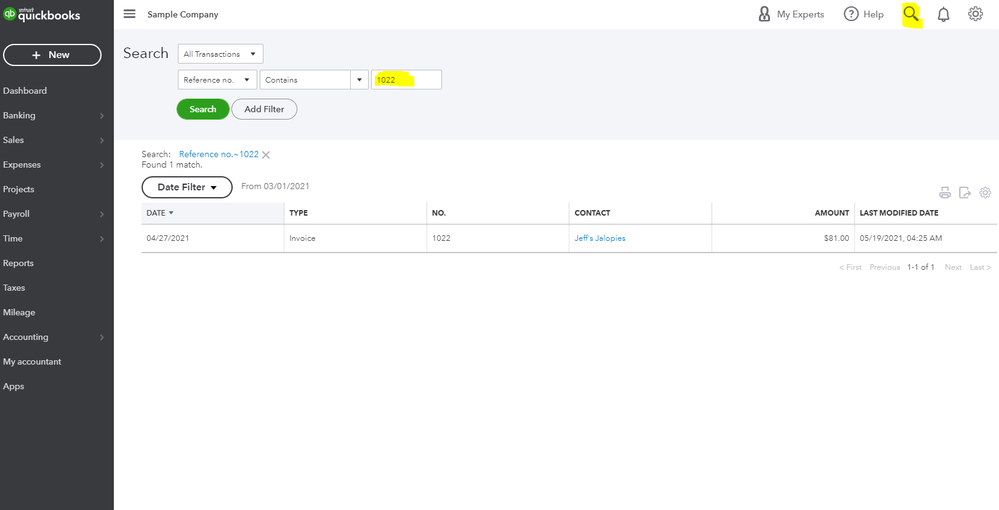Click the + New button

(51, 55)
